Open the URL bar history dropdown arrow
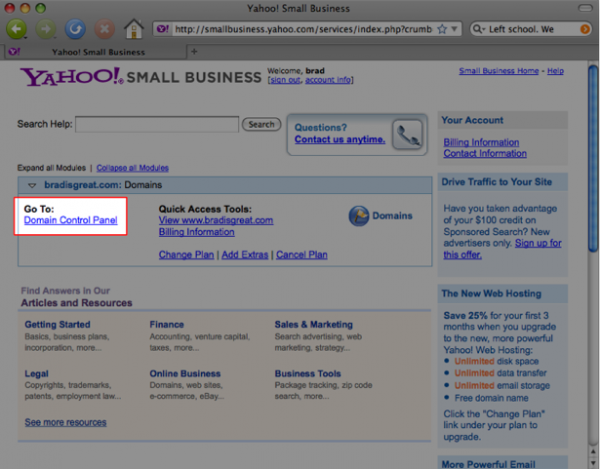This screenshot has height=469, width=600. [456, 29]
